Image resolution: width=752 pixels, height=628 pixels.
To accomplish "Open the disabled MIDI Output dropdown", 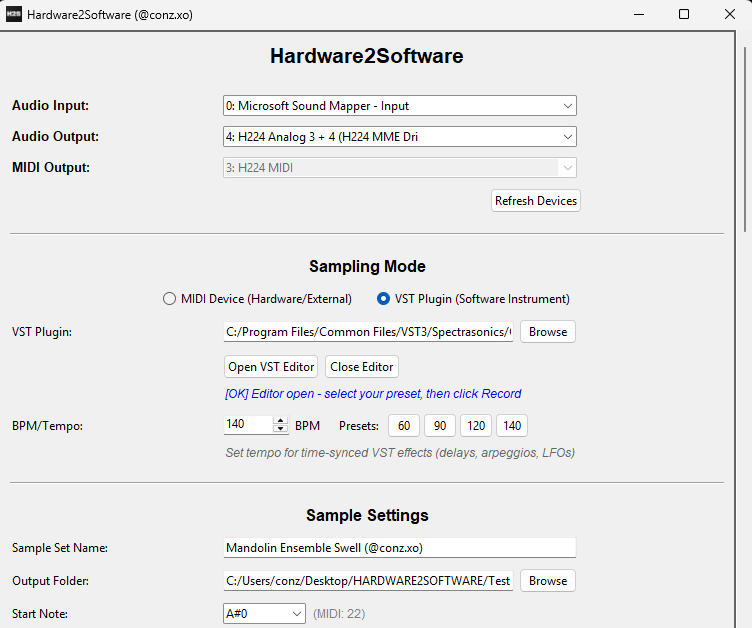I will pyautogui.click(x=400, y=168).
